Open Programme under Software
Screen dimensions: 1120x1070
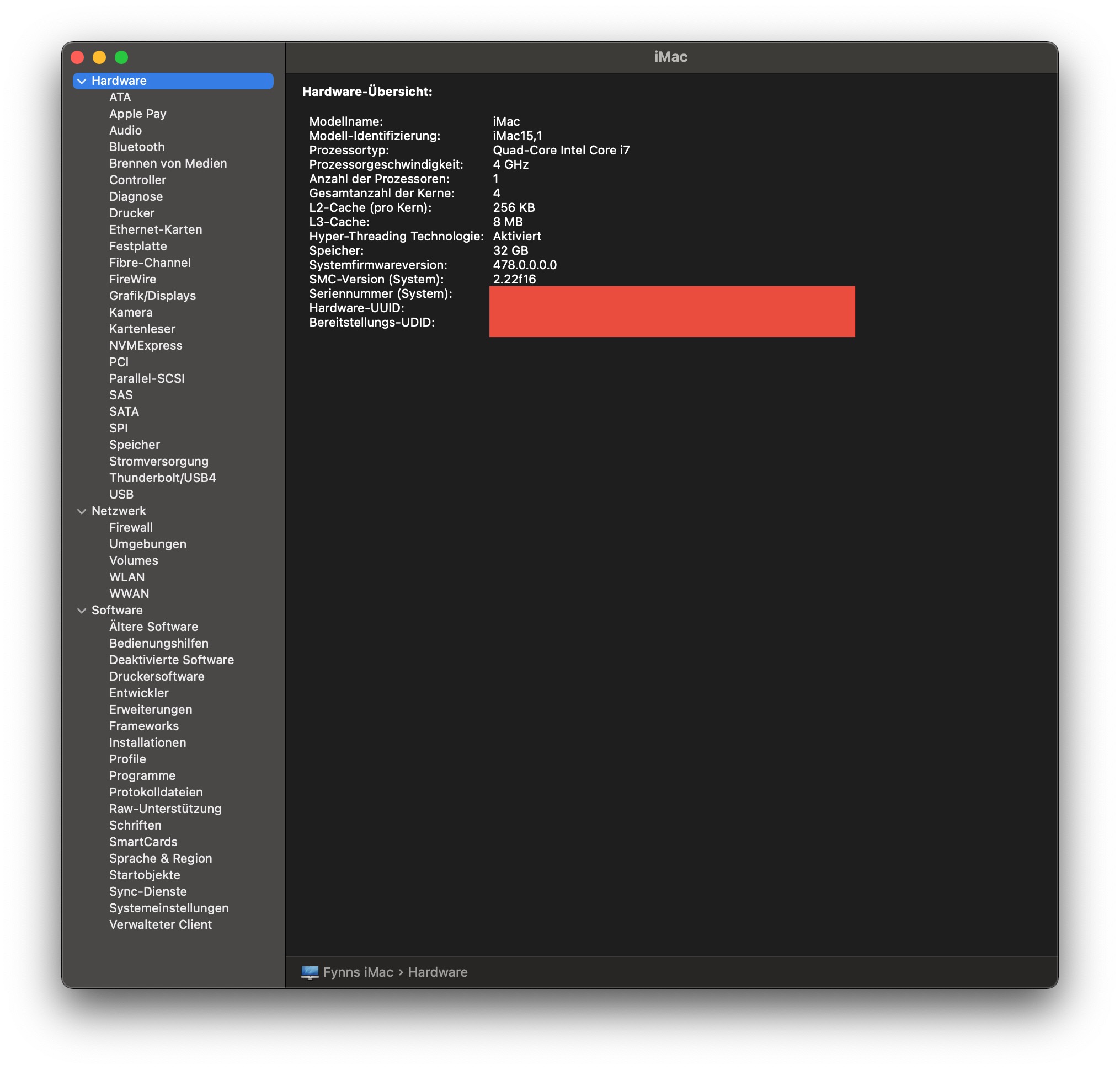(x=142, y=775)
